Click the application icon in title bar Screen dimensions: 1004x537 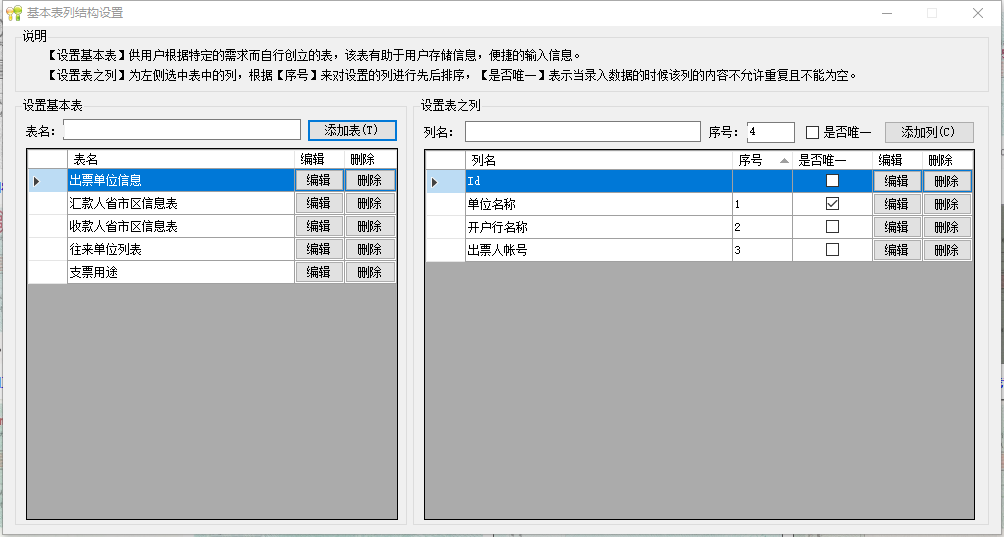(13, 13)
